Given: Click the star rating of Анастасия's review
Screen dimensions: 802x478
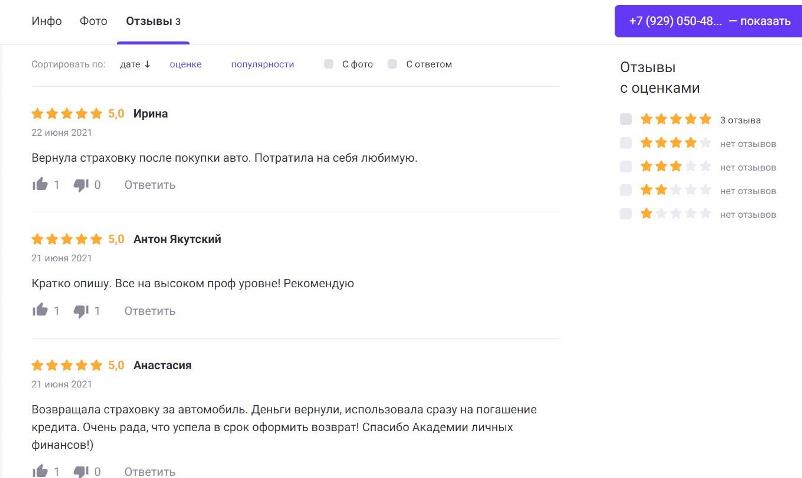Looking at the screenshot, I should click(67, 365).
